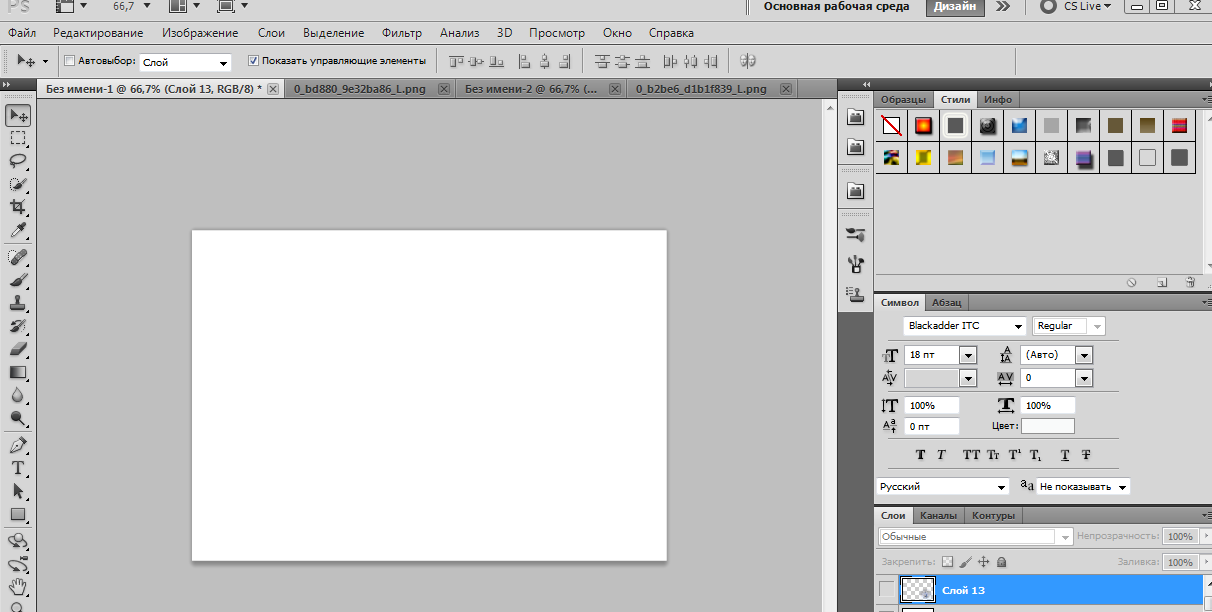
Task: Toggle visibility of Слой 13 layer
Action: 886,589
